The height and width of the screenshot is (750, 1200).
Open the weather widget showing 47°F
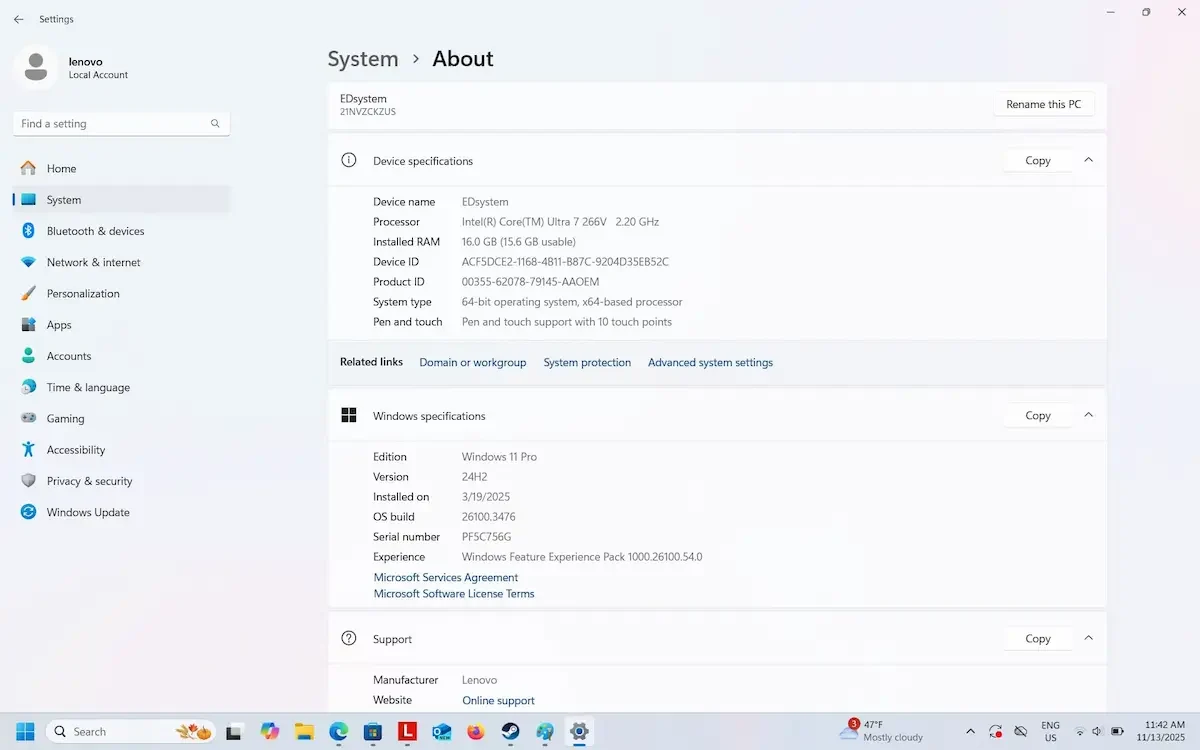click(881, 731)
